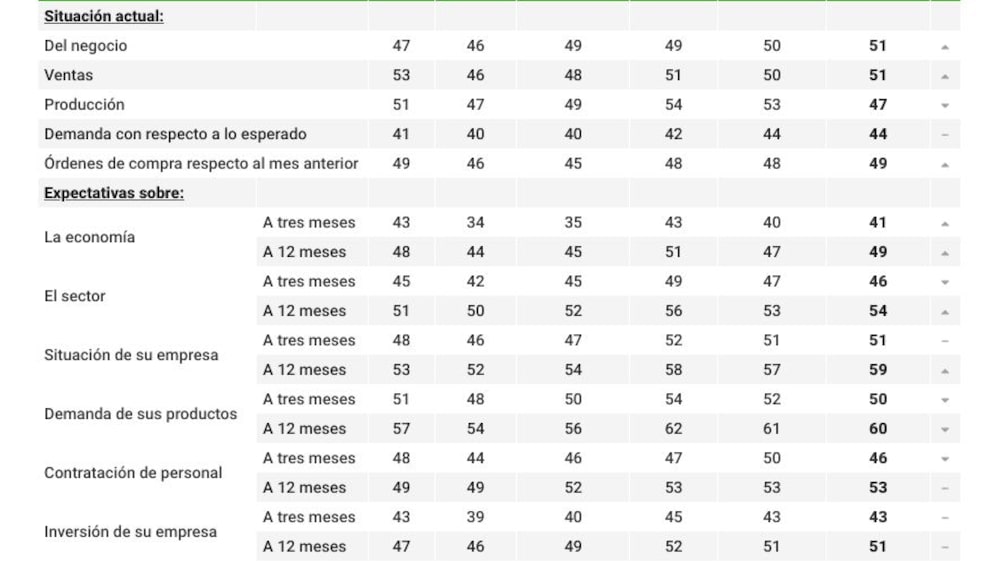Click value 62 in Demanda de sus productos row
Viewport: 1000px width, 562px height.
pyautogui.click(x=673, y=429)
